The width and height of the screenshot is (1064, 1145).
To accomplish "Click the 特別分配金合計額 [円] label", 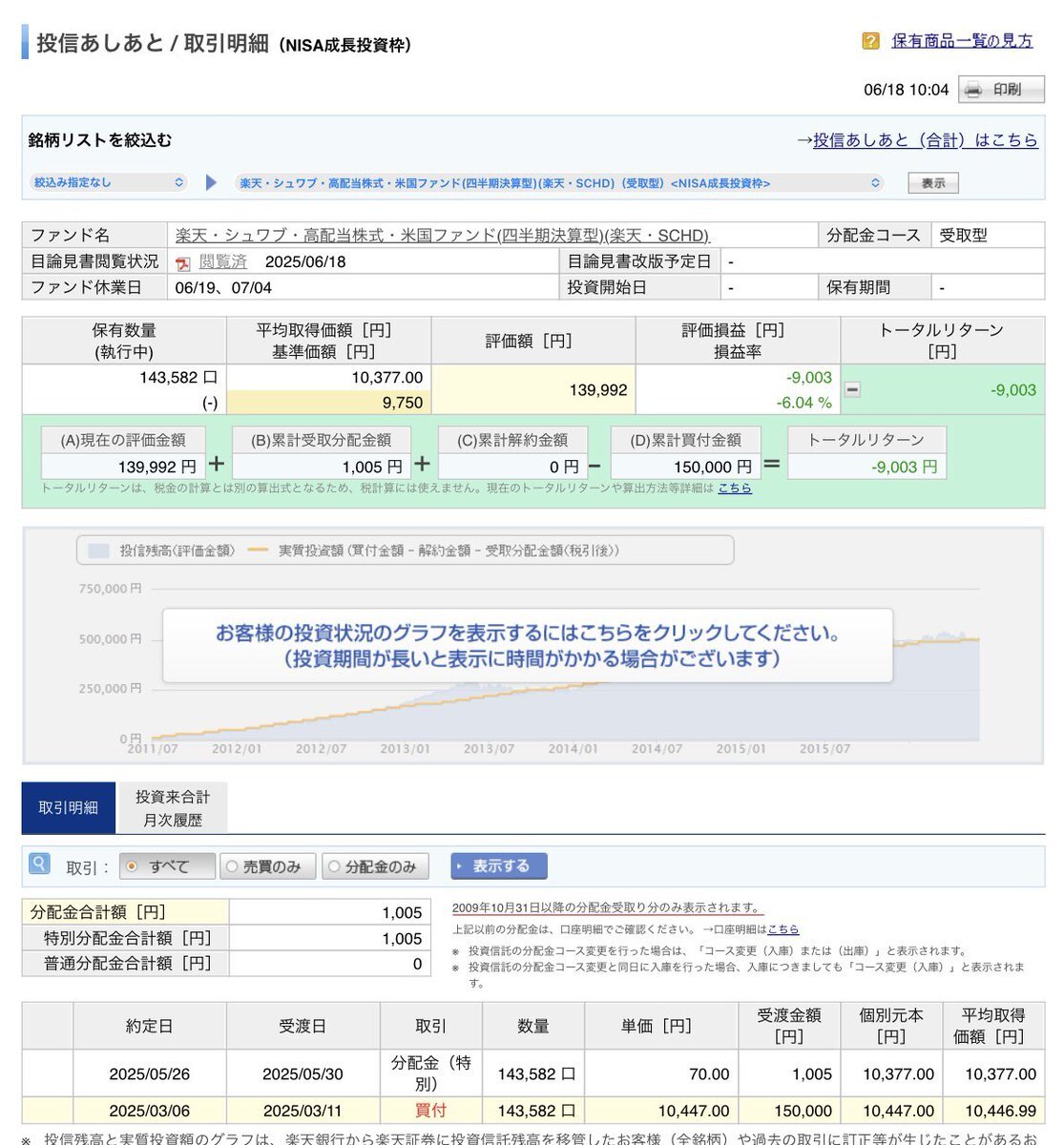I will [125, 938].
